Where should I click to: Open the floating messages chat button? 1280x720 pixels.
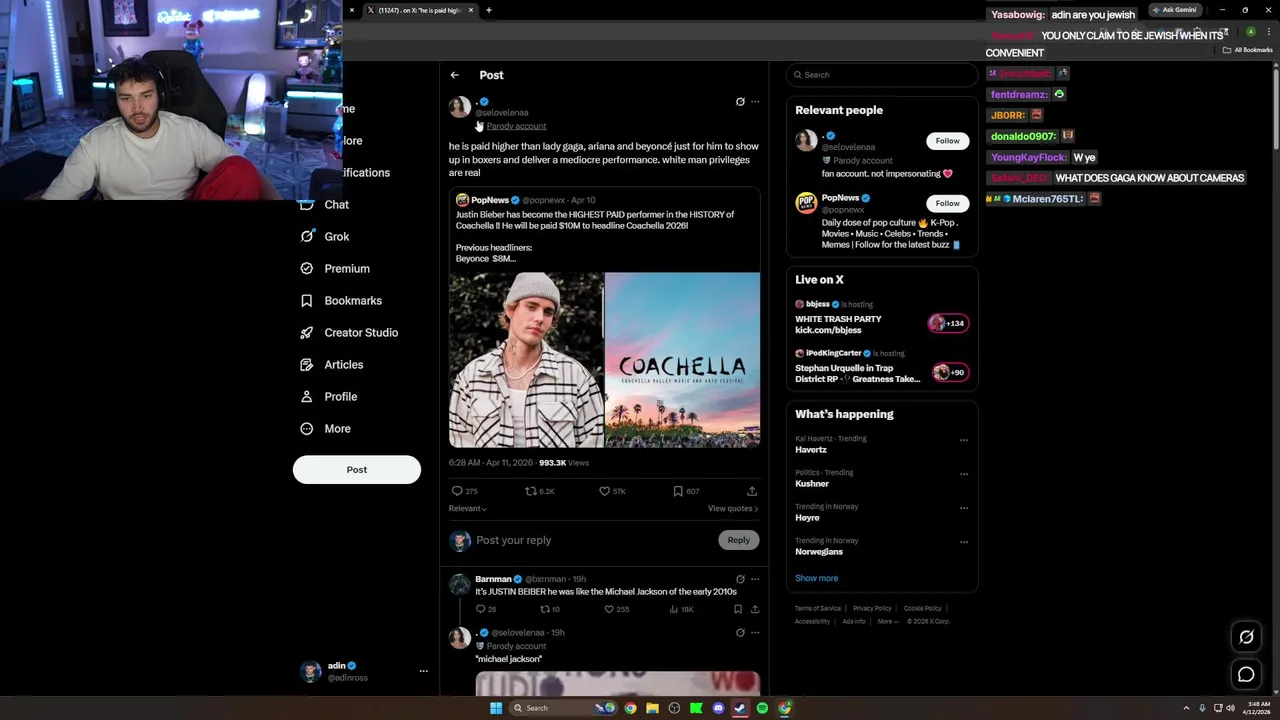1246,675
